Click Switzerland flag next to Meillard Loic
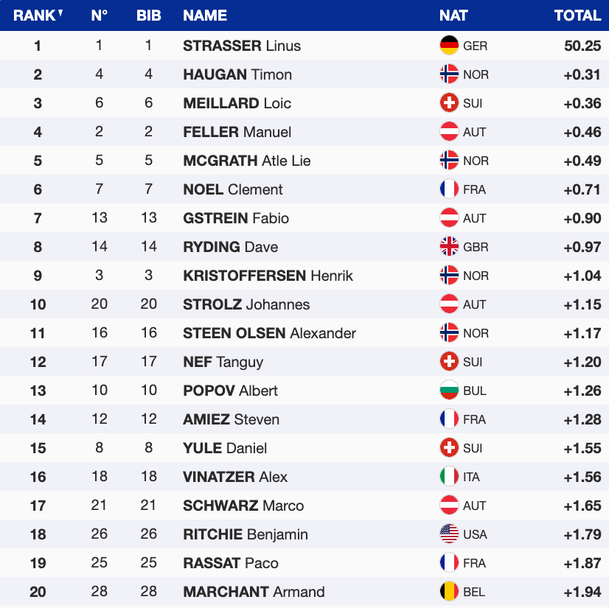This screenshot has width=609, height=608. click(449, 103)
